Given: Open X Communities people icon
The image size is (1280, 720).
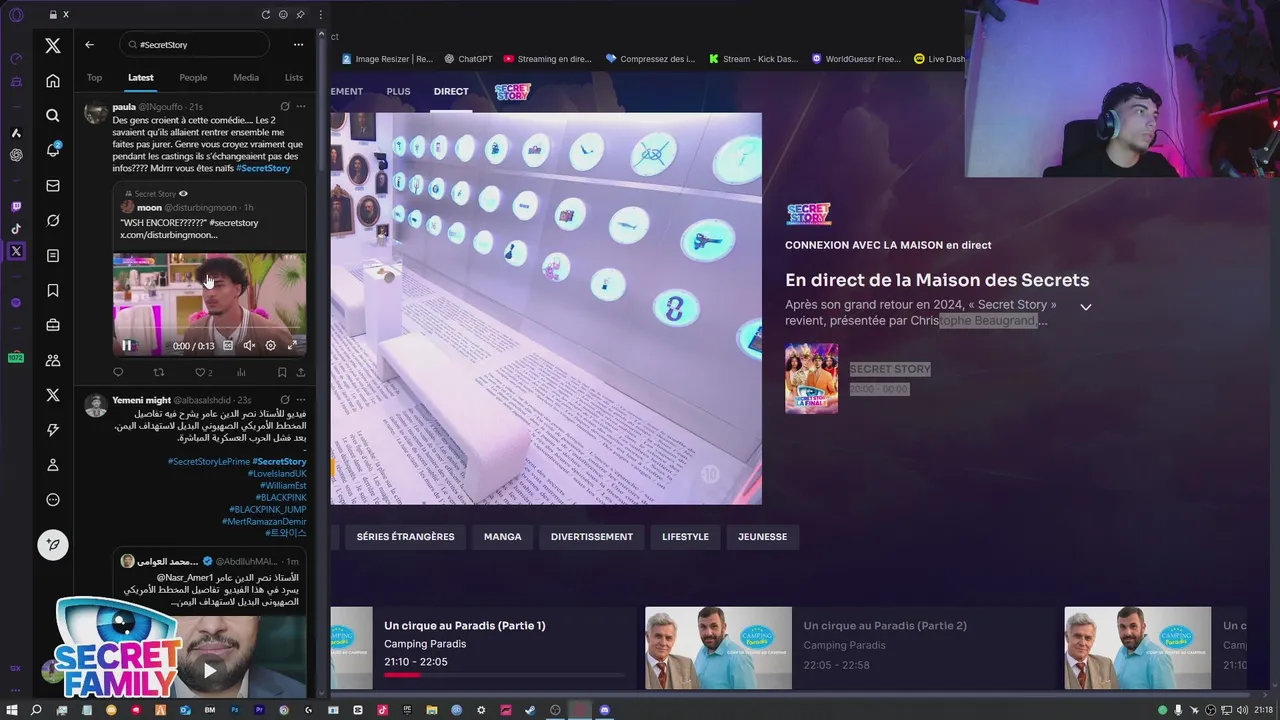Looking at the screenshot, I should [53, 360].
